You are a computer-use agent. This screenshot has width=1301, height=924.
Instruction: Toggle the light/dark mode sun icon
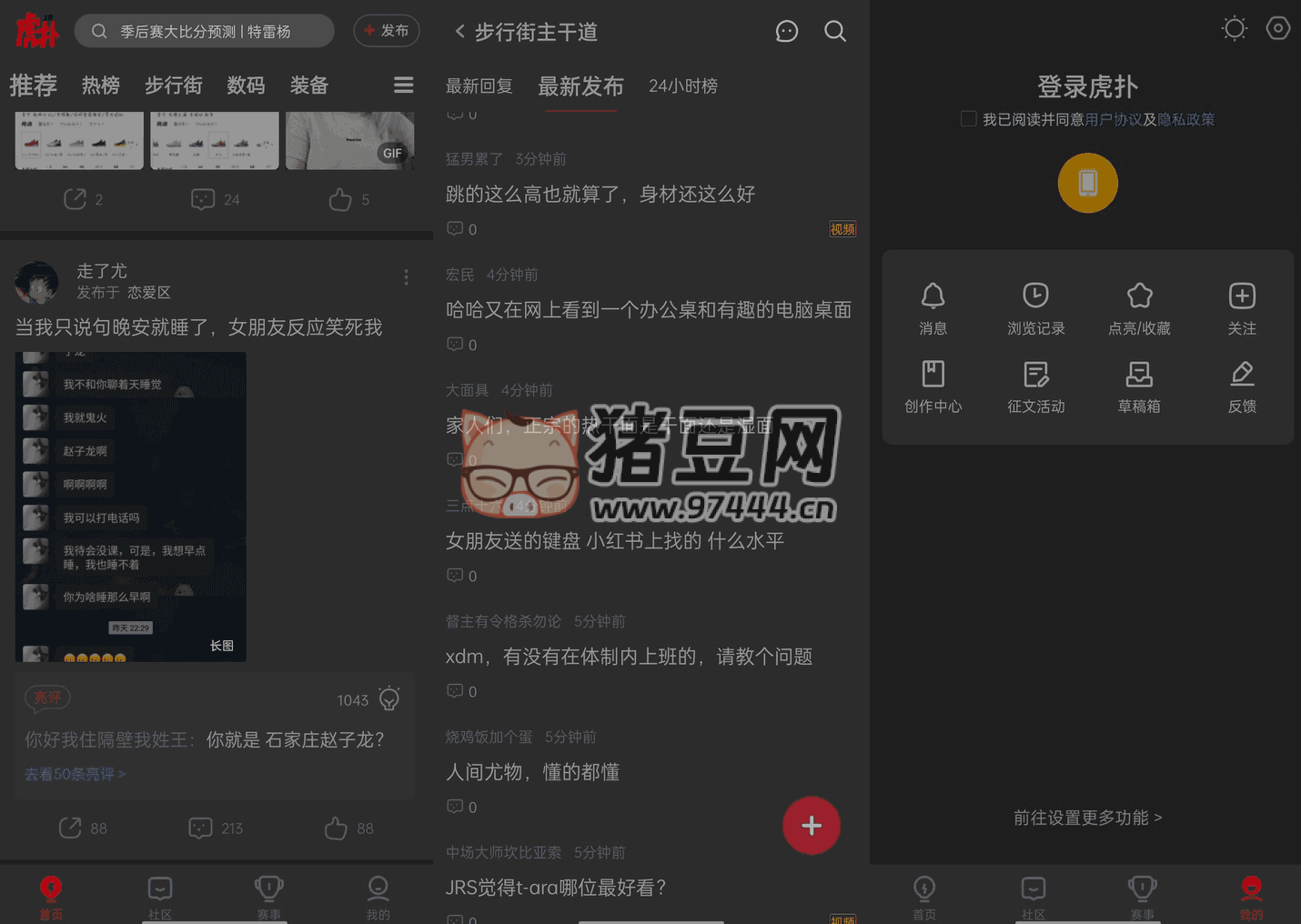coord(1234,29)
